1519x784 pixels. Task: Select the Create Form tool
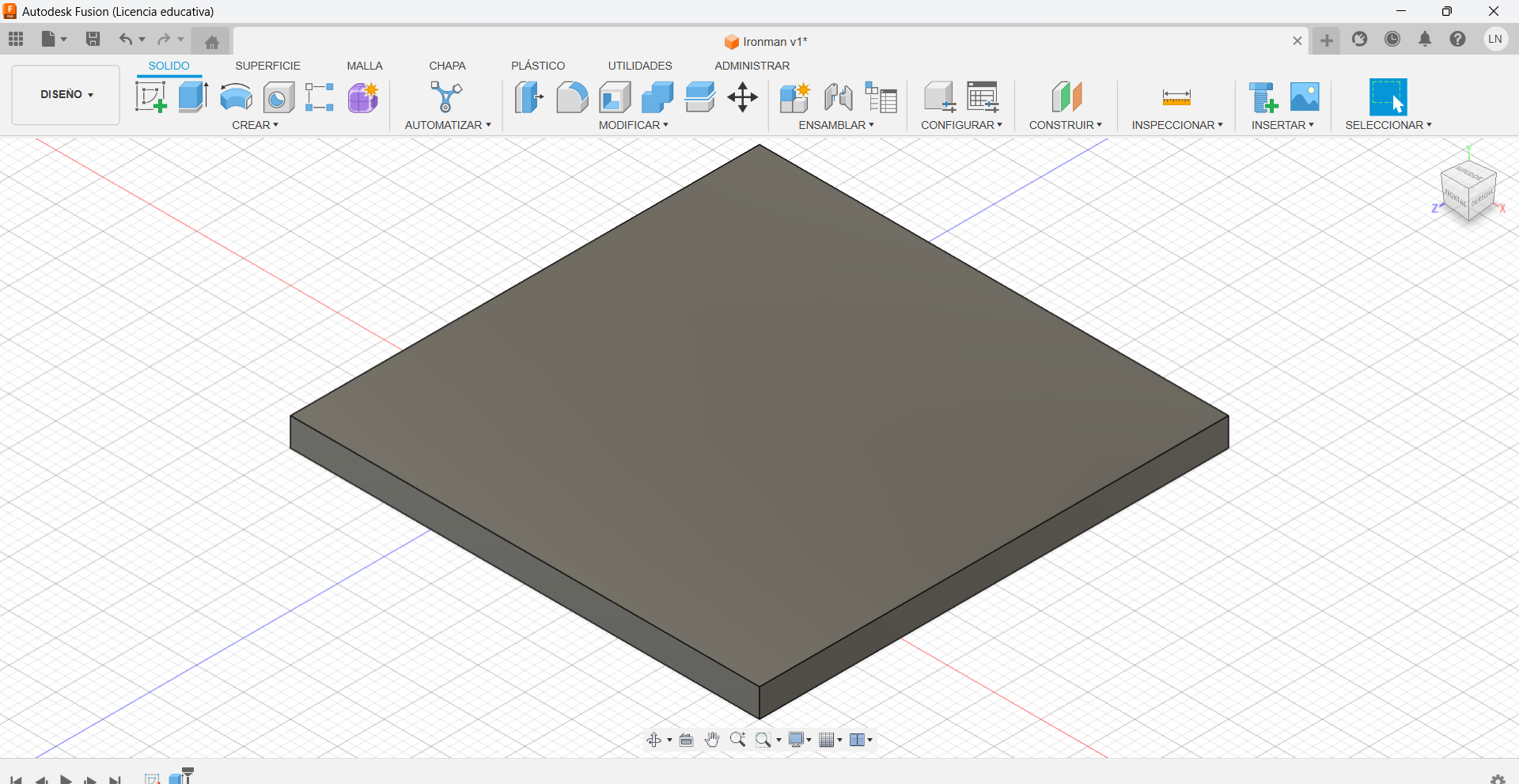pyautogui.click(x=363, y=97)
